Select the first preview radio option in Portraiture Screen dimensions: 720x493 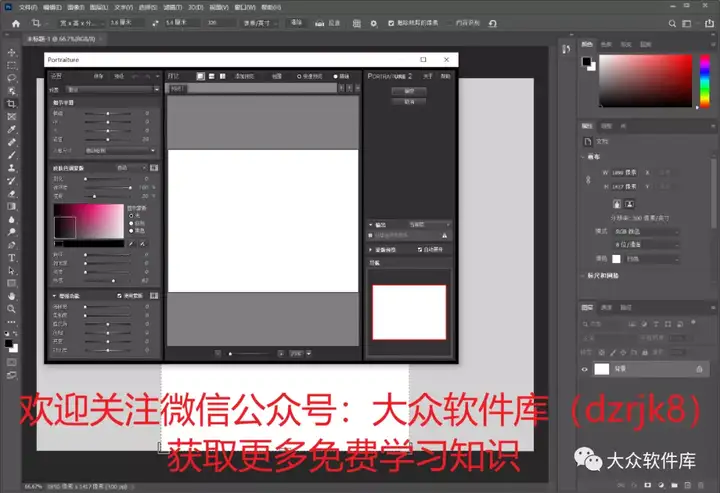point(299,76)
